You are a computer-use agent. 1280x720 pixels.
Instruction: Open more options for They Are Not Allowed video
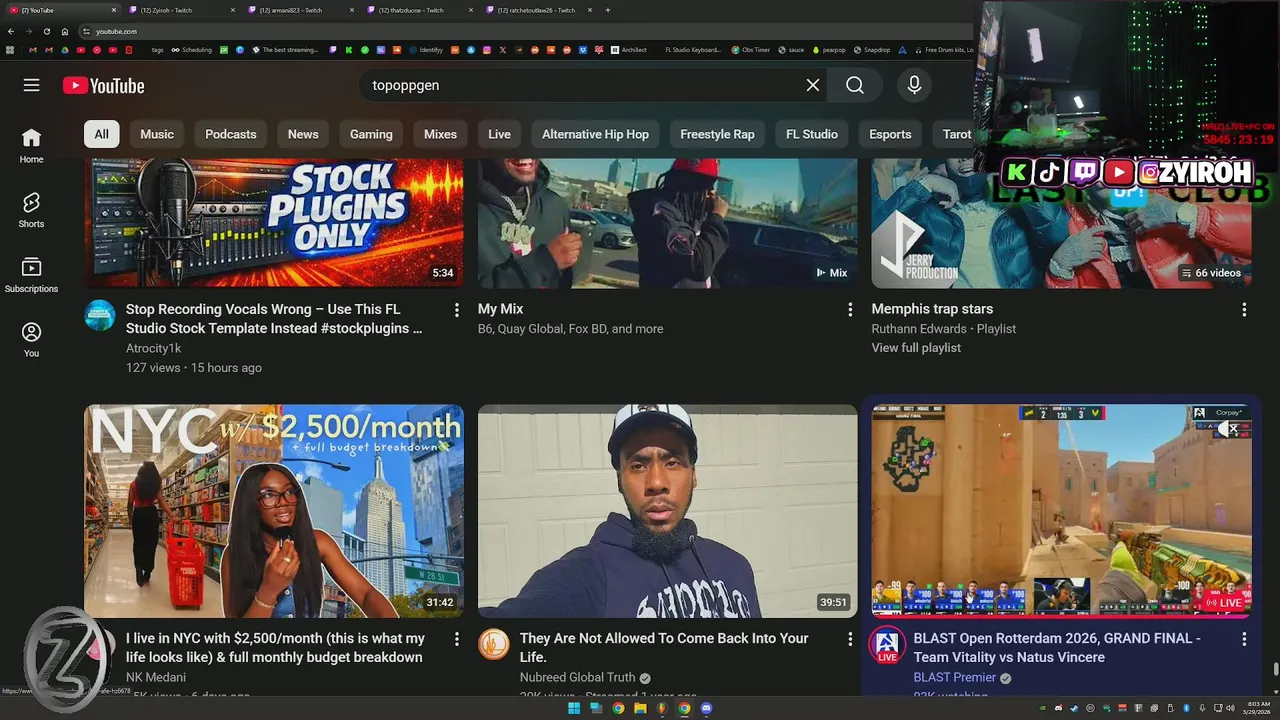pyautogui.click(x=850, y=639)
